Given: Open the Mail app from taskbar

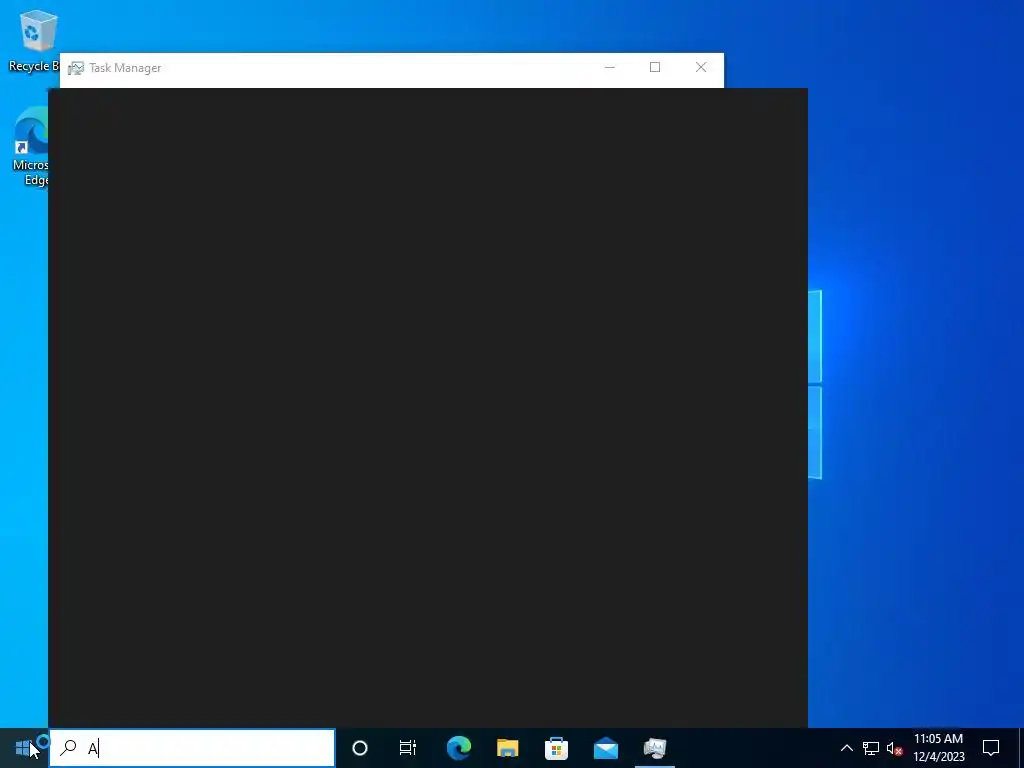Looking at the screenshot, I should tap(605, 748).
